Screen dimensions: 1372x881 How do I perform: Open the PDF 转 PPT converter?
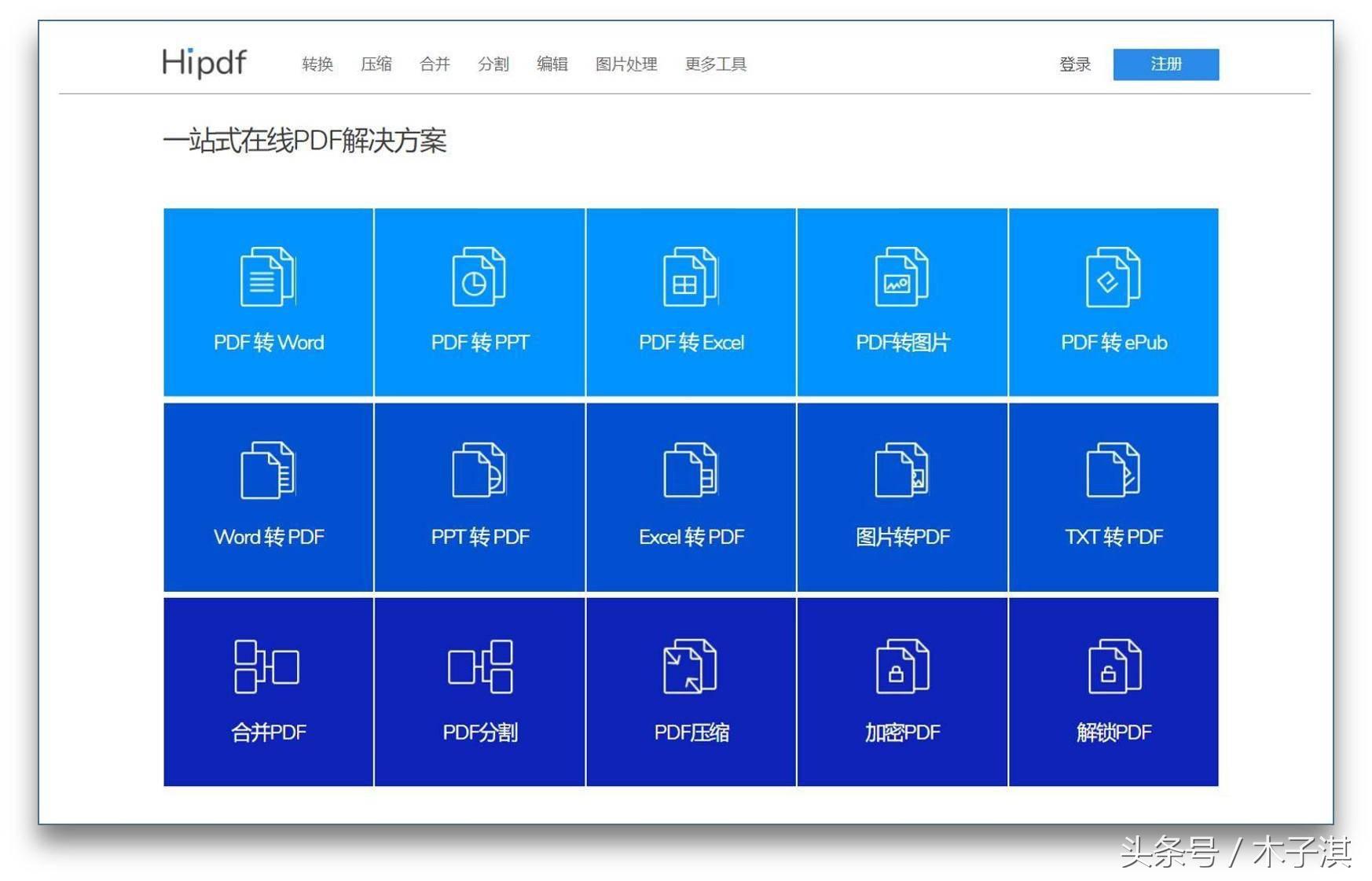pos(479,301)
